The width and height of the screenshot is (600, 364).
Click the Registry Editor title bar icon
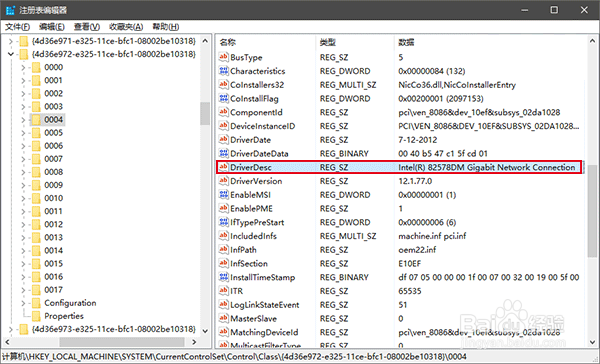click(x=10, y=10)
